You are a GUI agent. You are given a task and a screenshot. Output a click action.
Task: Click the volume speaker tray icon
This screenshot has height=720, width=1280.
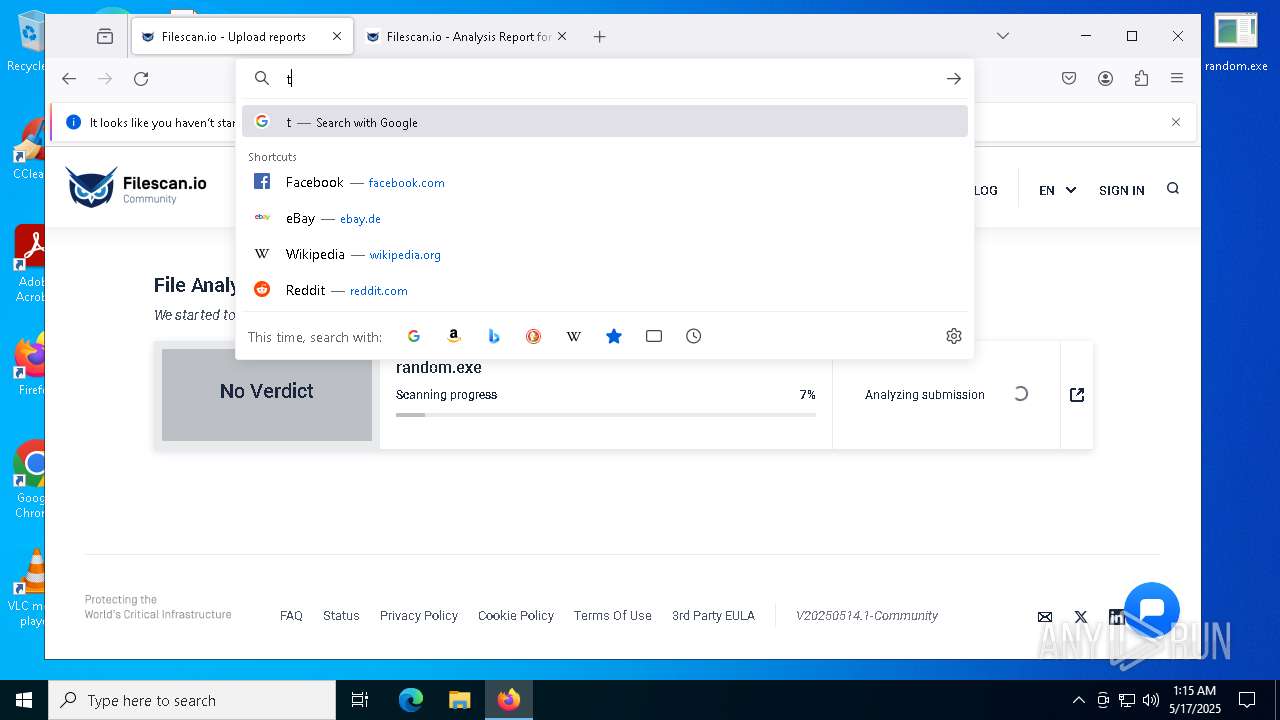[x=1151, y=700]
